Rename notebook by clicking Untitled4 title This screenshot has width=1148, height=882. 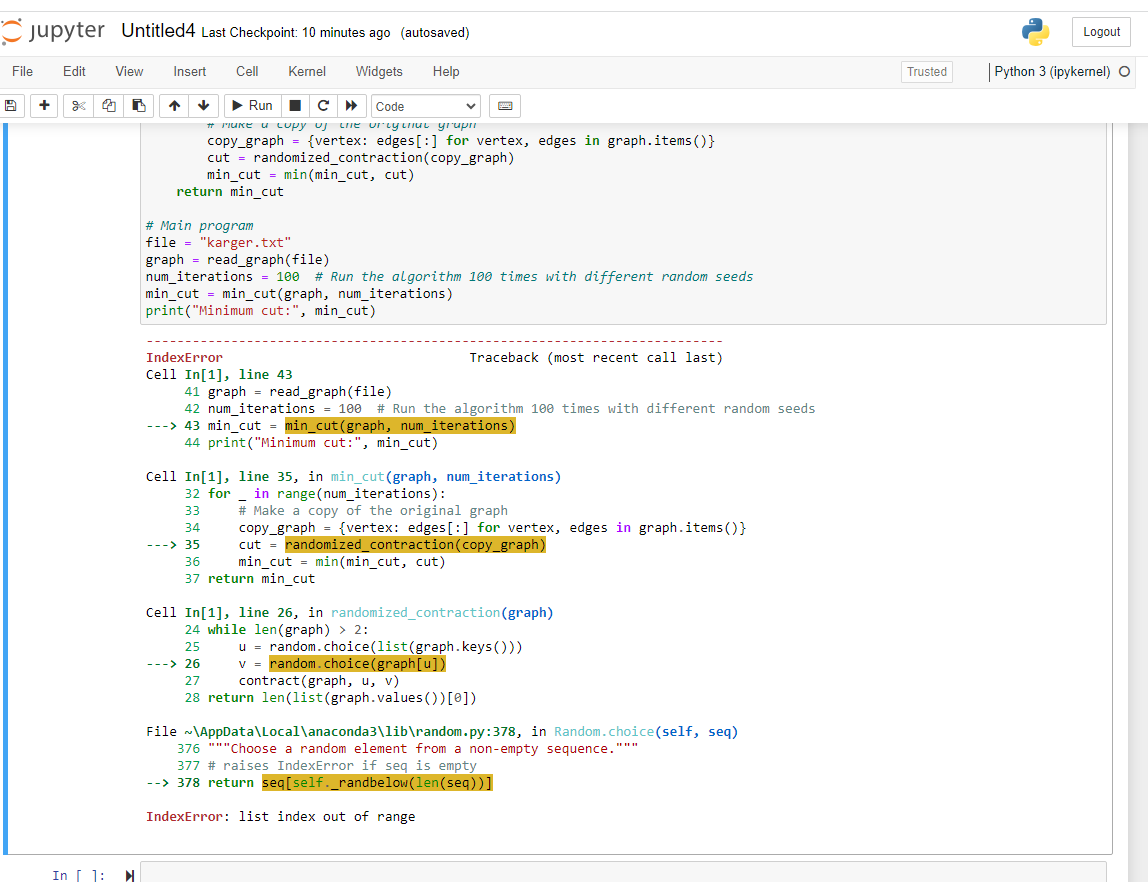(x=158, y=31)
